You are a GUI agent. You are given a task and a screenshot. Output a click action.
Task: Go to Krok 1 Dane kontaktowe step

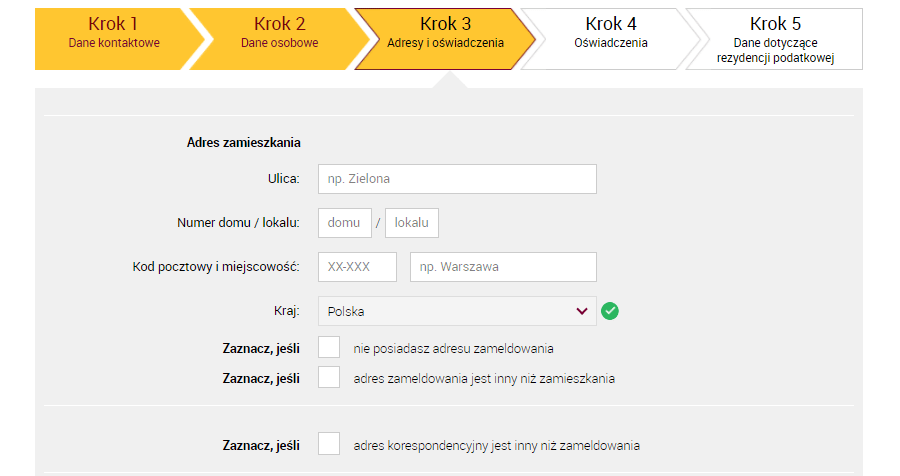[114, 39]
